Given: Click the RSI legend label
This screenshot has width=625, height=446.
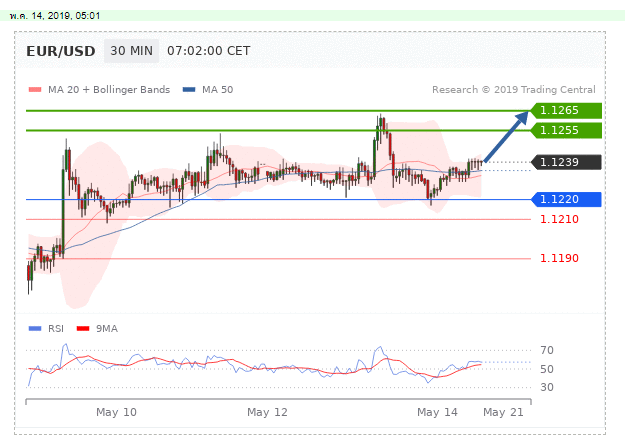Looking at the screenshot, I should click(x=56, y=329).
